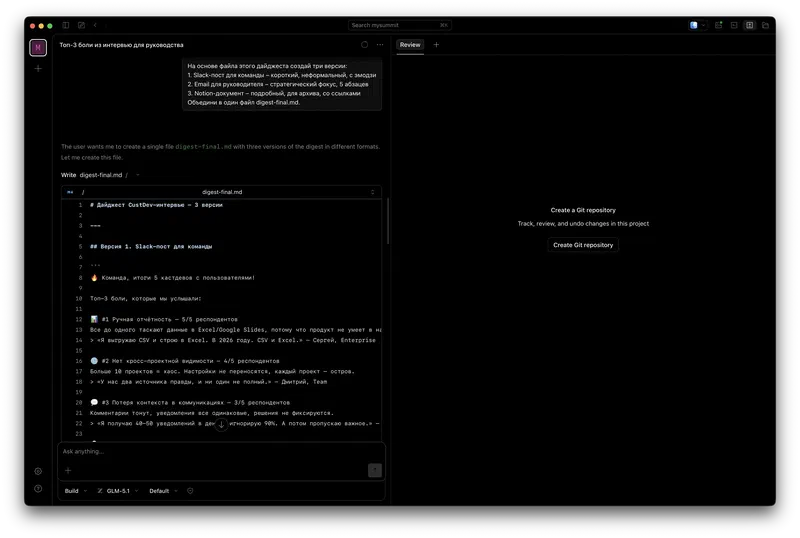The width and height of the screenshot is (800, 538).
Task: Focus the Search mysummit field
Action: click(x=399, y=25)
